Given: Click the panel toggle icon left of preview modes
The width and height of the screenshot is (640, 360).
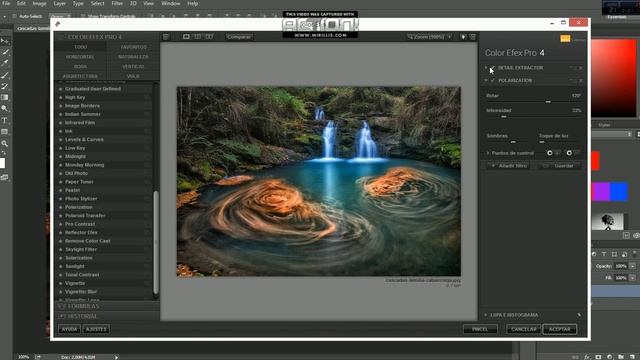Looking at the screenshot, I should point(166,37).
